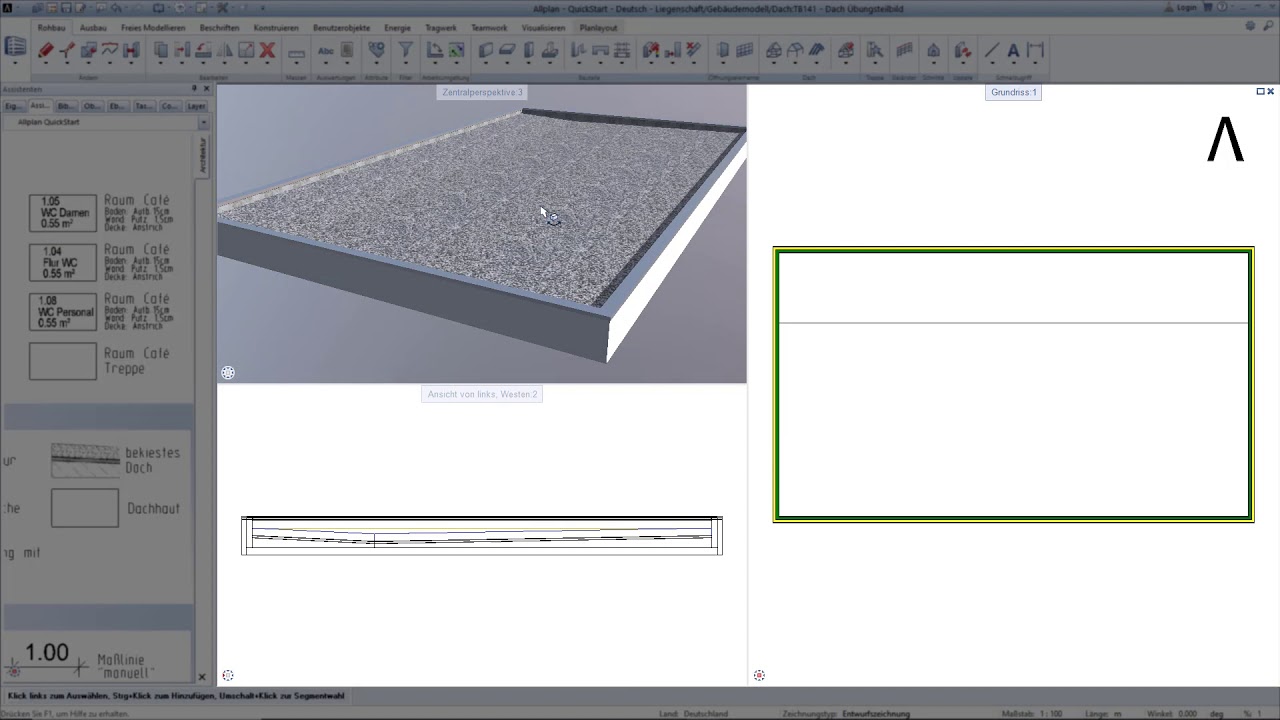Image resolution: width=1280 pixels, height=720 pixels.
Task: Click the dimension line tool in Schnellzugriff
Action: coord(1035,50)
